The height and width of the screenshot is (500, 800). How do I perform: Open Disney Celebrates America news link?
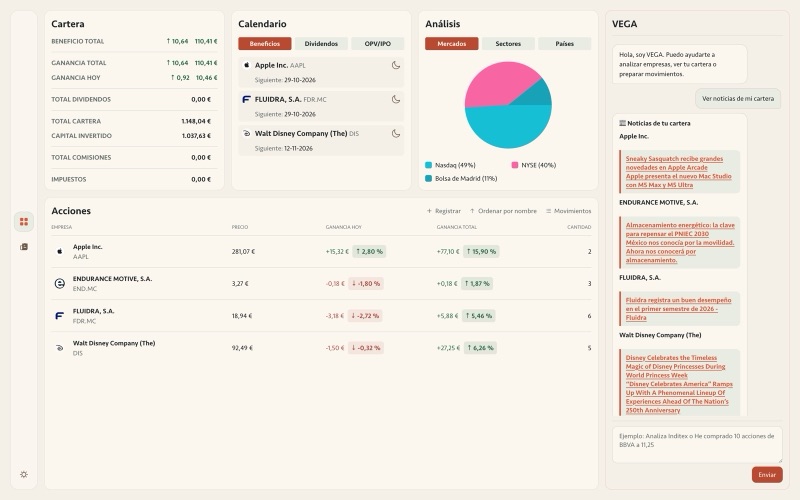click(679, 397)
